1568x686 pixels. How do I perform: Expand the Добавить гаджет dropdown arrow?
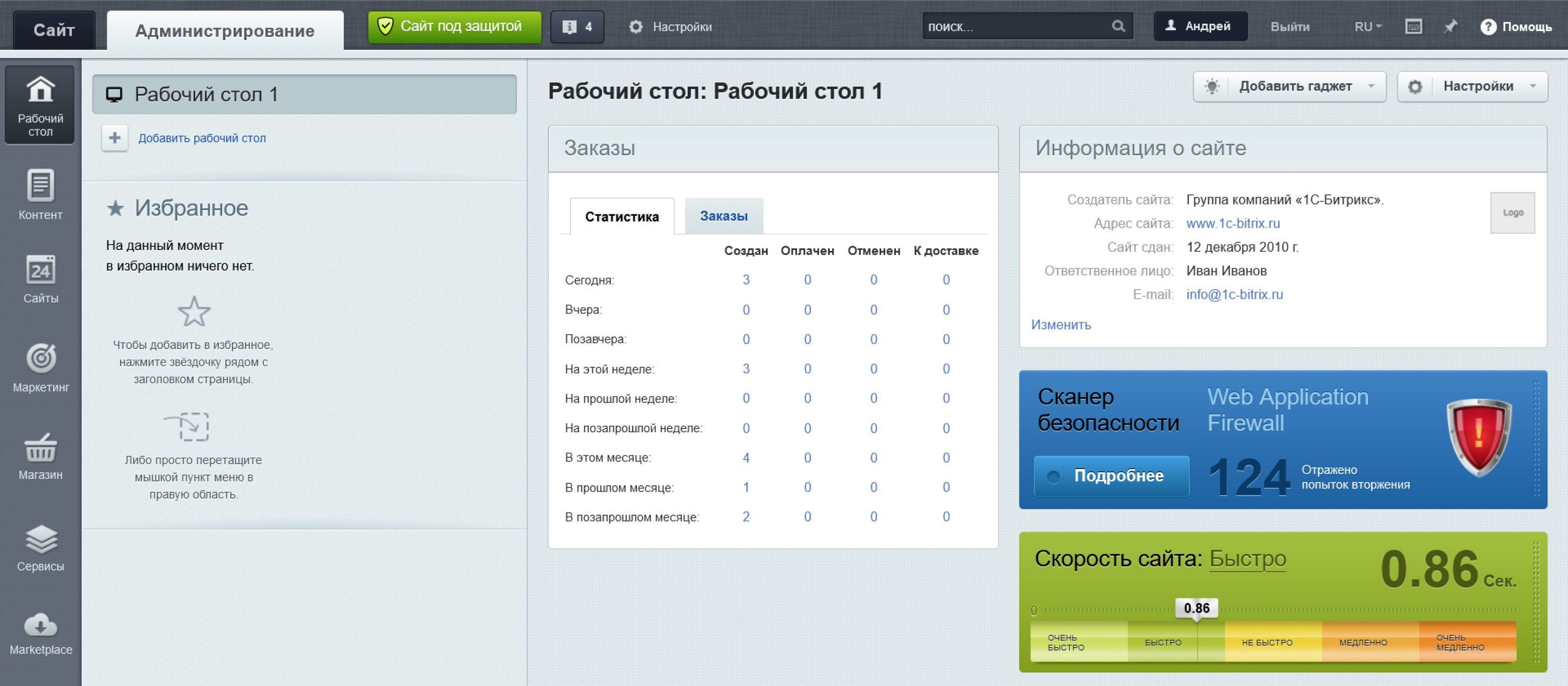tap(1371, 87)
